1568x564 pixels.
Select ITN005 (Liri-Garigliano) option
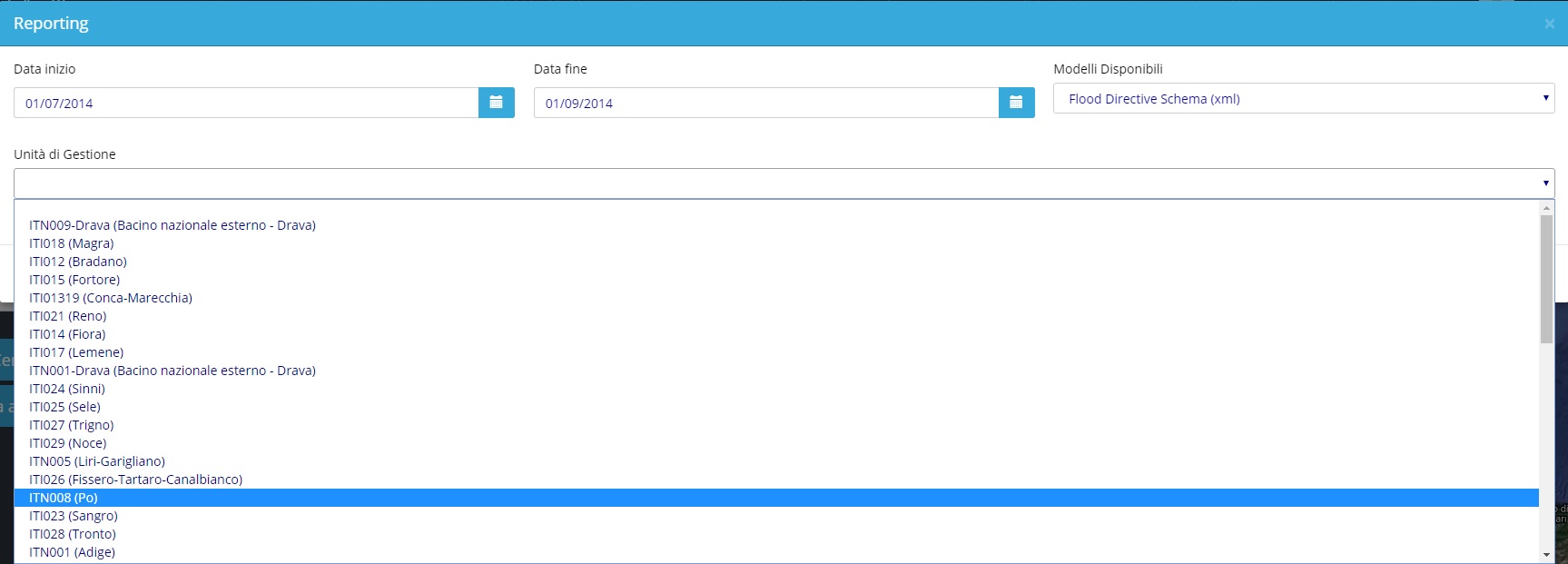(776, 461)
